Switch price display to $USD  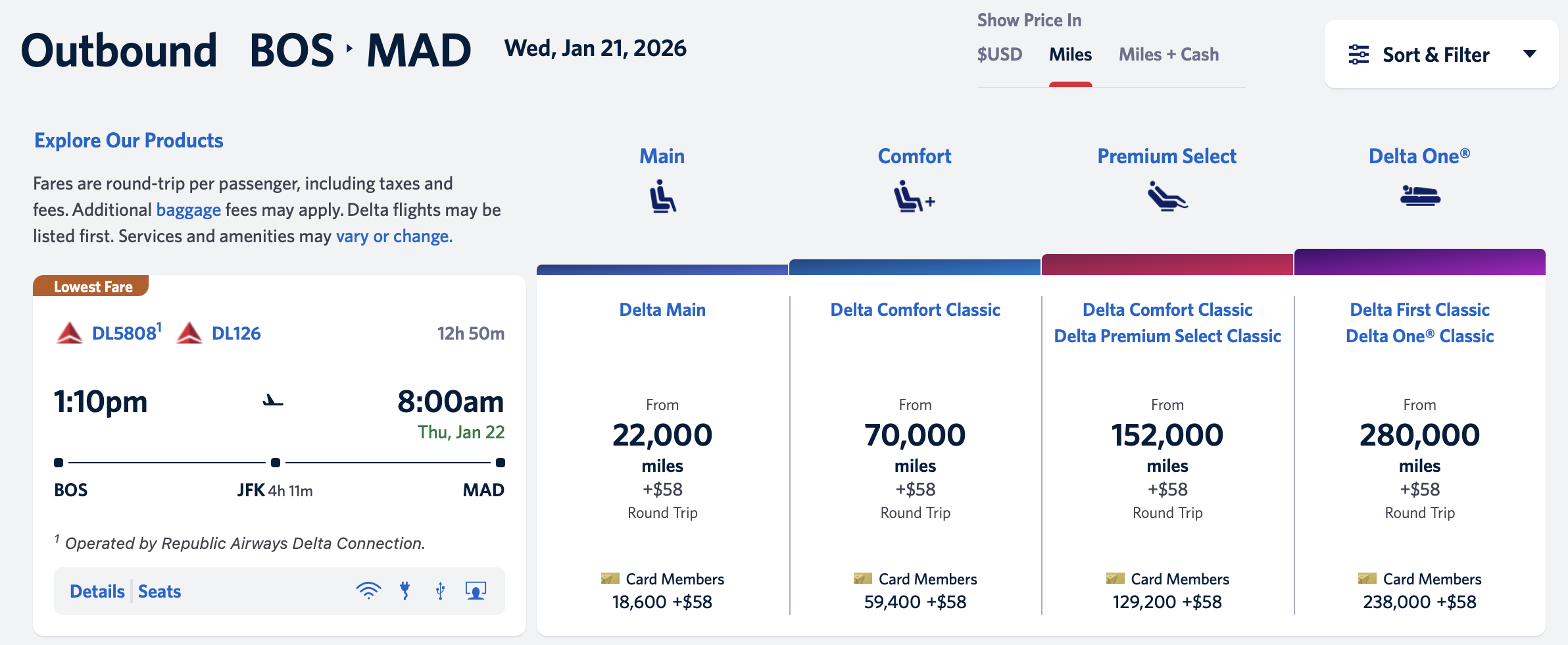pyautogui.click(x=999, y=55)
